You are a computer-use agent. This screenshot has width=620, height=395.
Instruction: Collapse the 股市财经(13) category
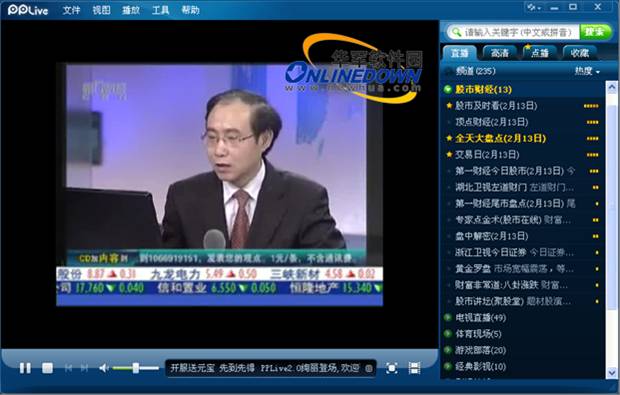point(448,89)
